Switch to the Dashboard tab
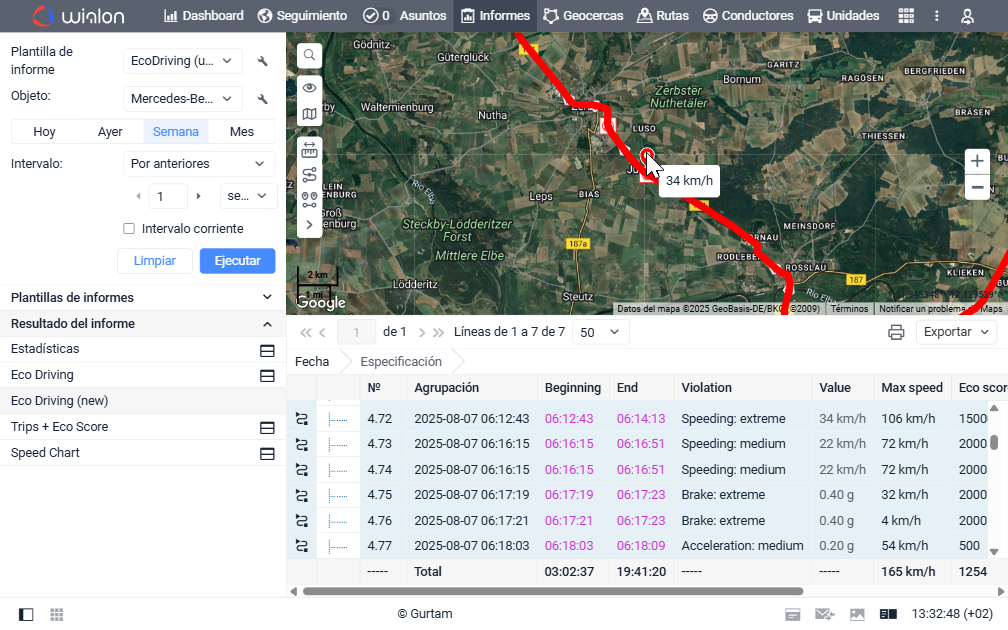 [203, 16]
